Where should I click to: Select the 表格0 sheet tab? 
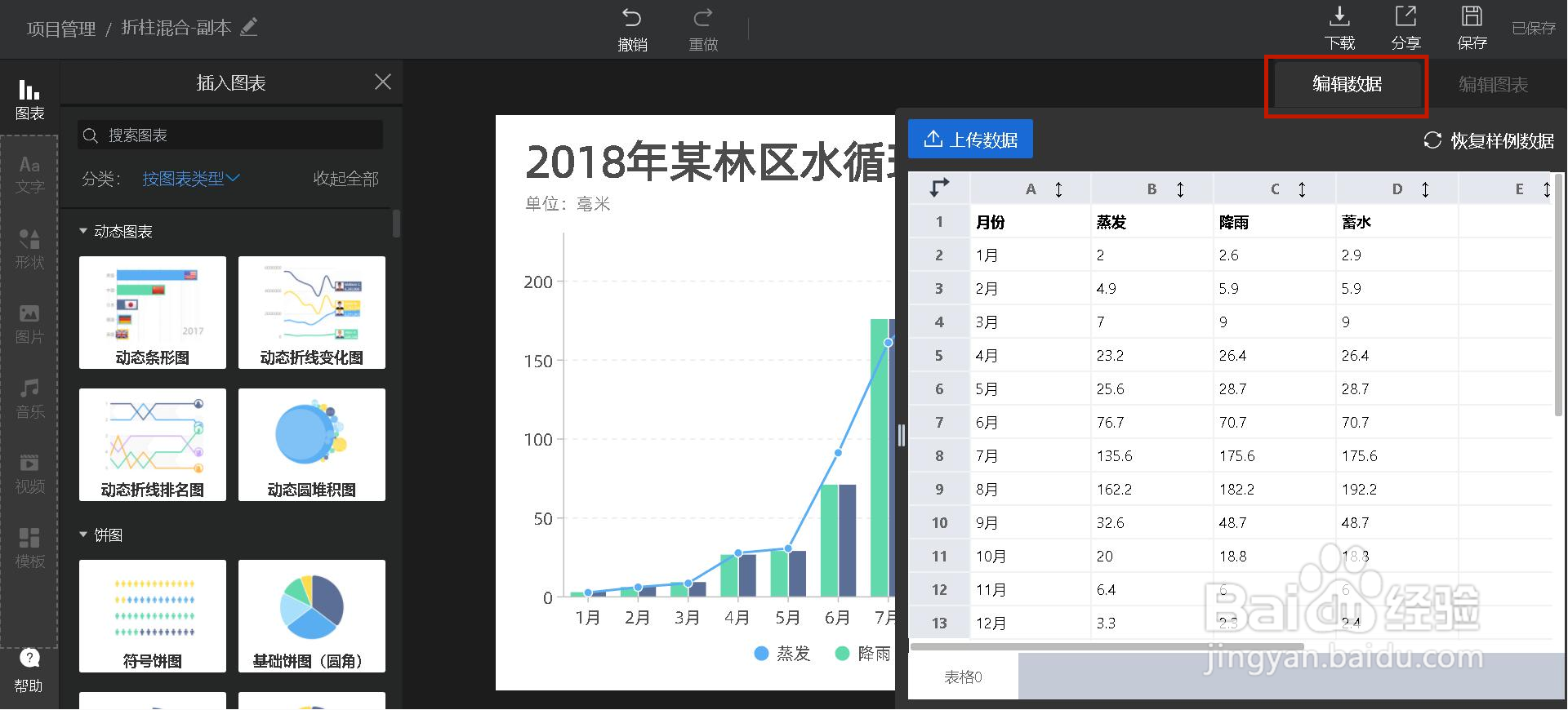tap(963, 677)
